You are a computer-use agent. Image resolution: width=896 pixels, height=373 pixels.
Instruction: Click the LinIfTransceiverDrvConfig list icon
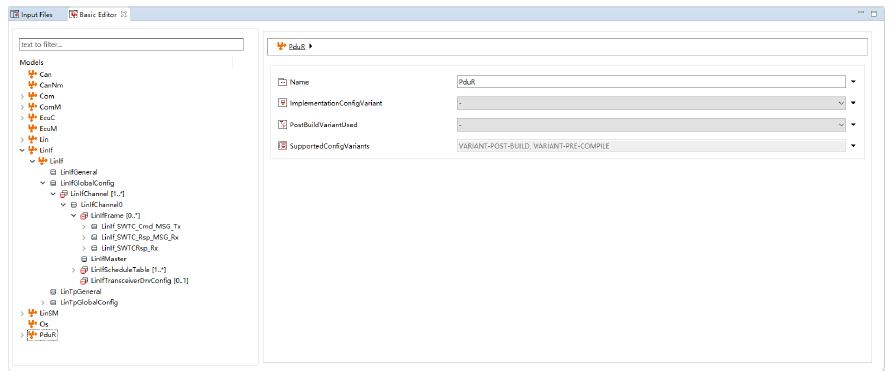tap(84, 280)
